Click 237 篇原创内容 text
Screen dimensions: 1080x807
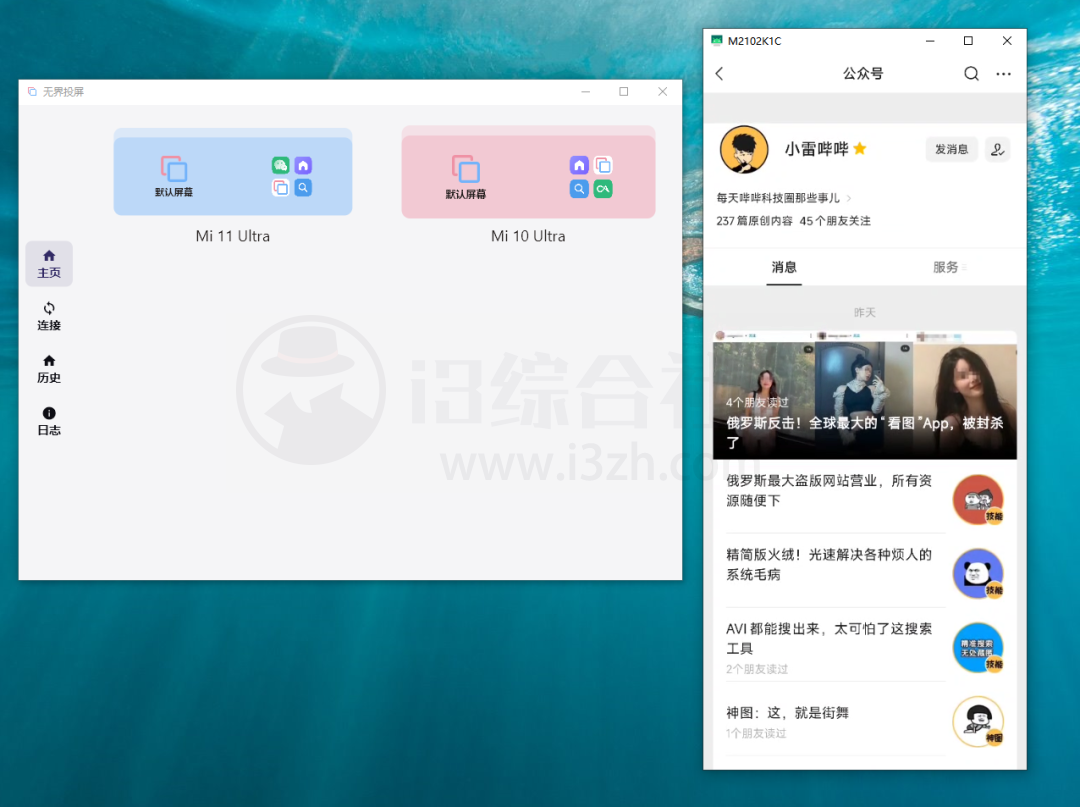point(754,221)
